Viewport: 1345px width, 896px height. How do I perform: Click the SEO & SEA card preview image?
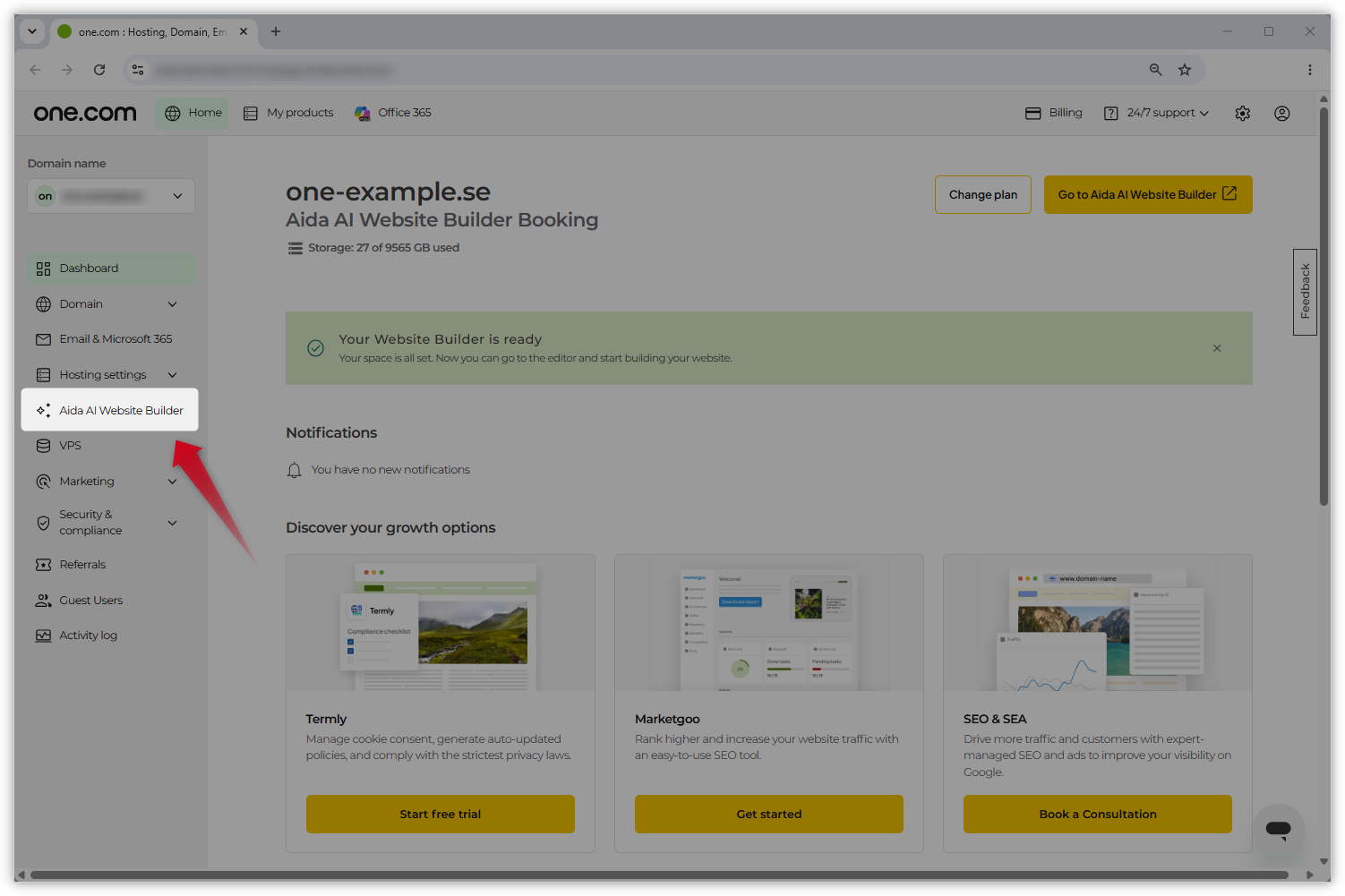[x=1098, y=623]
